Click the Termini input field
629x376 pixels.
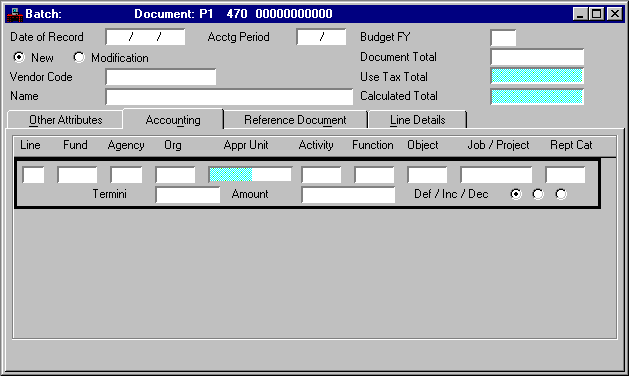188,195
